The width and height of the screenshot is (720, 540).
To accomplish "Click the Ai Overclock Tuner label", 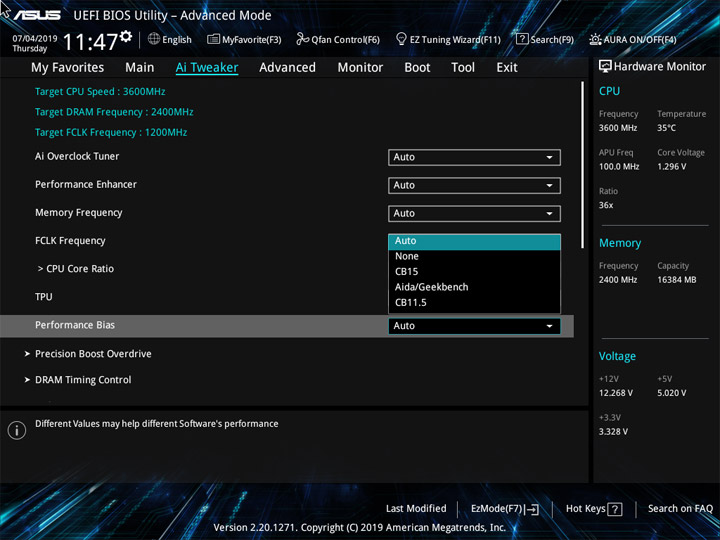I will pos(77,157).
